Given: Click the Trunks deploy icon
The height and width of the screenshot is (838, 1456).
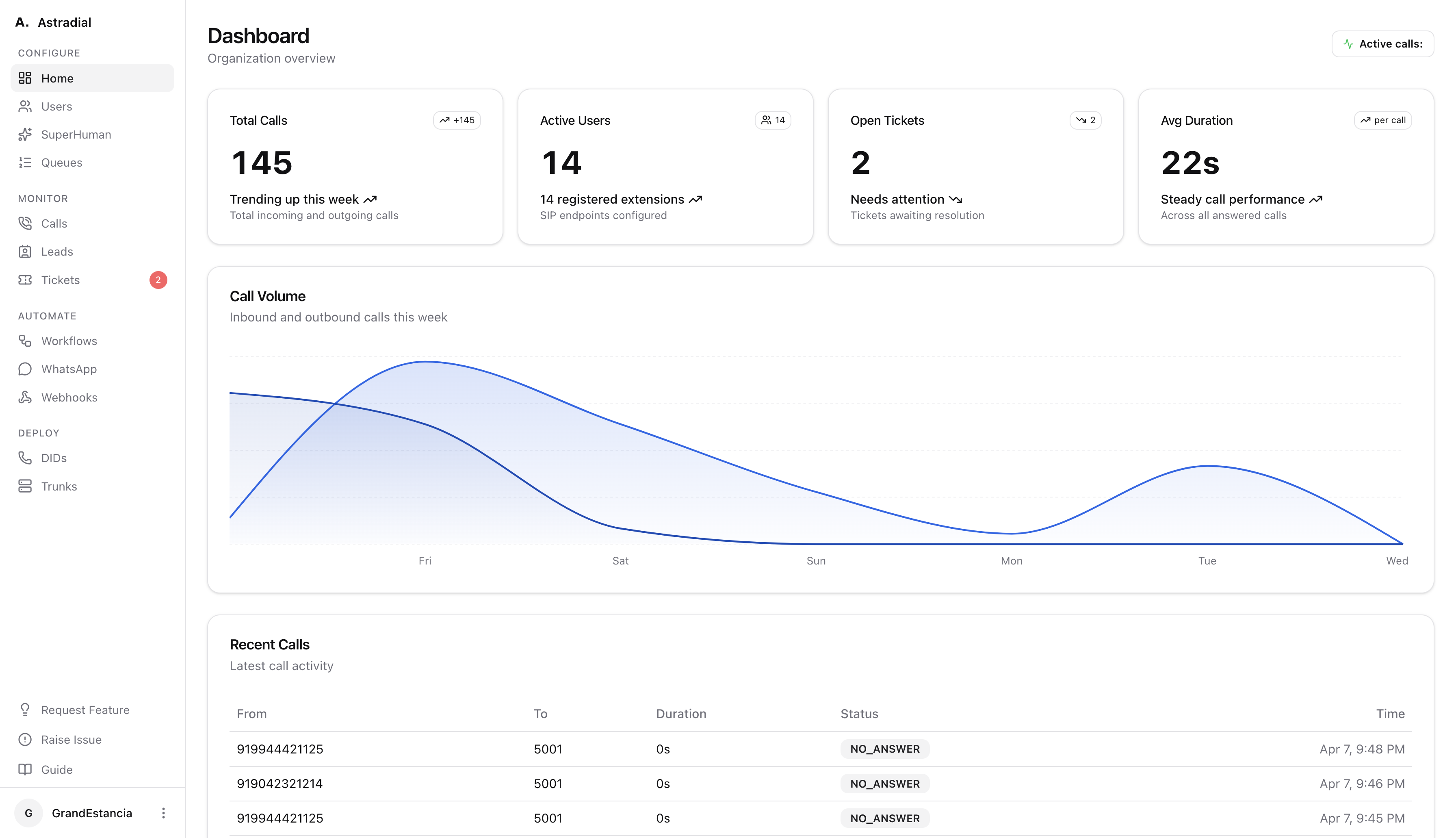Looking at the screenshot, I should click(25, 486).
